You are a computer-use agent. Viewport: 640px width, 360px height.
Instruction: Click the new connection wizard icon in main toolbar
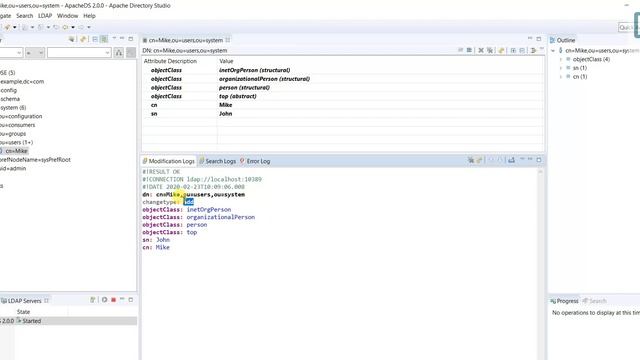(7, 27)
